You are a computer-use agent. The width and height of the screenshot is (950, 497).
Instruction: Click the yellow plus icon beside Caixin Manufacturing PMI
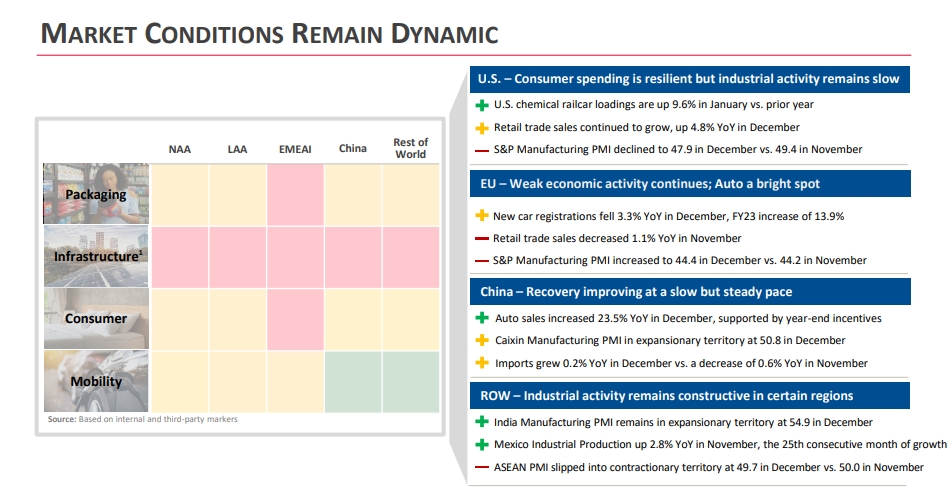click(x=482, y=340)
